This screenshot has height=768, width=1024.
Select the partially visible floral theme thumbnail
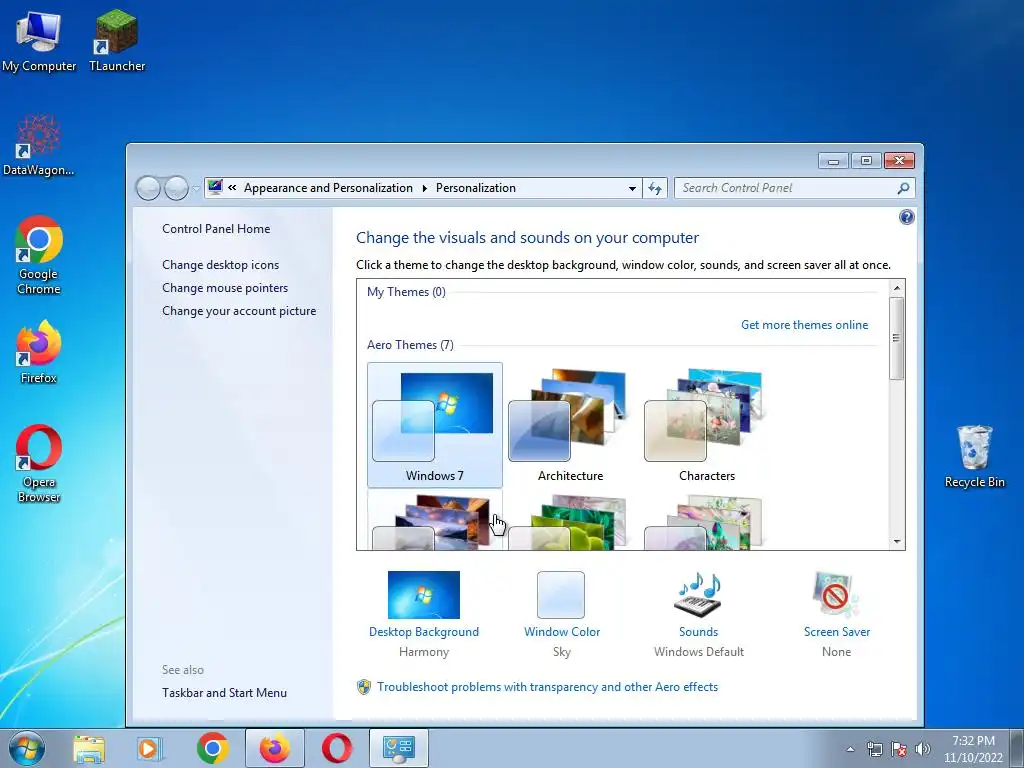(707, 521)
